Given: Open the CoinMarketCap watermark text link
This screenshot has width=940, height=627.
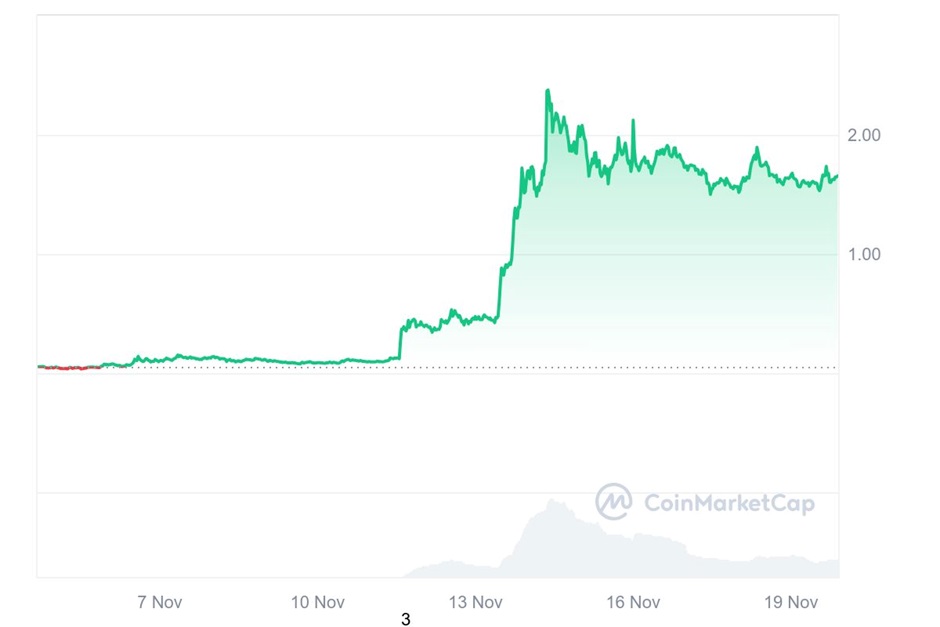Looking at the screenshot, I should click(x=728, y=503).
